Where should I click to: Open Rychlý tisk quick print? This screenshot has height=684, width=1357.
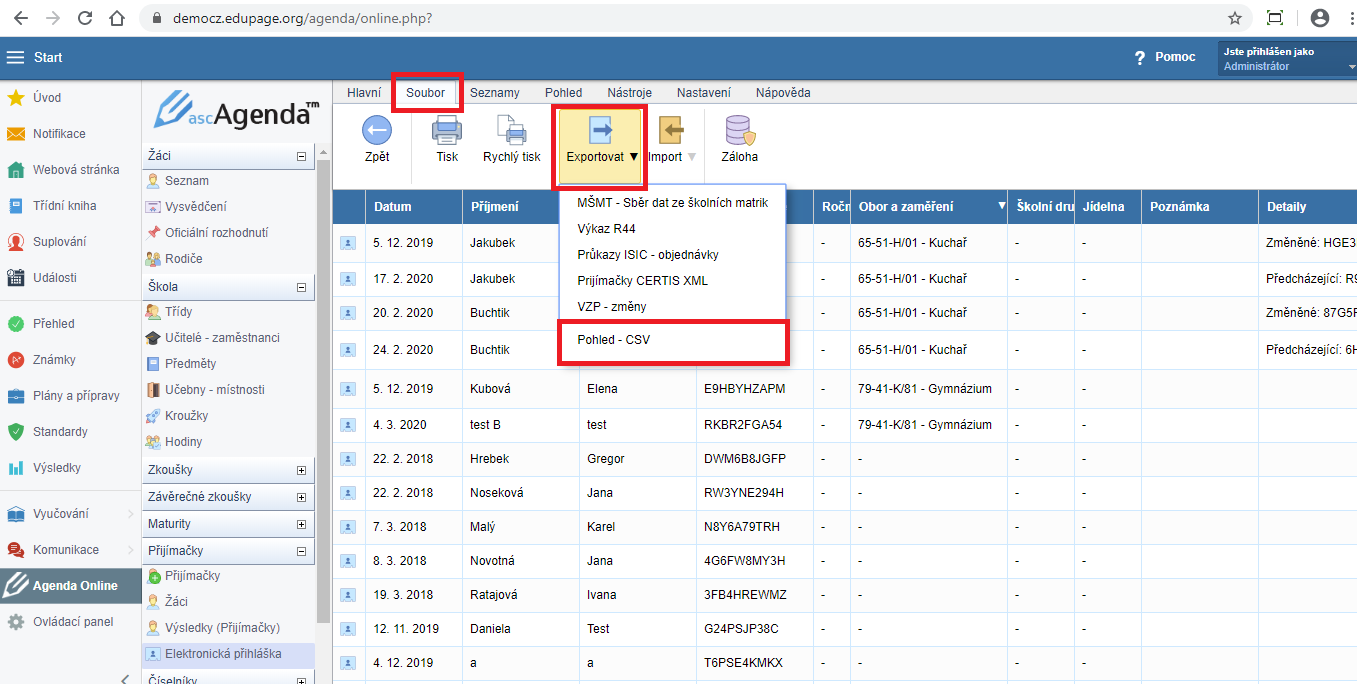tap(511, 131)
